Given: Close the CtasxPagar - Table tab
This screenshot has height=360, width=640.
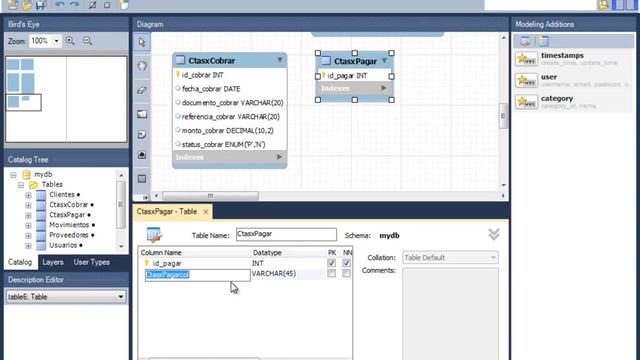Looking at the screenshot, I should tap(206, 211).
